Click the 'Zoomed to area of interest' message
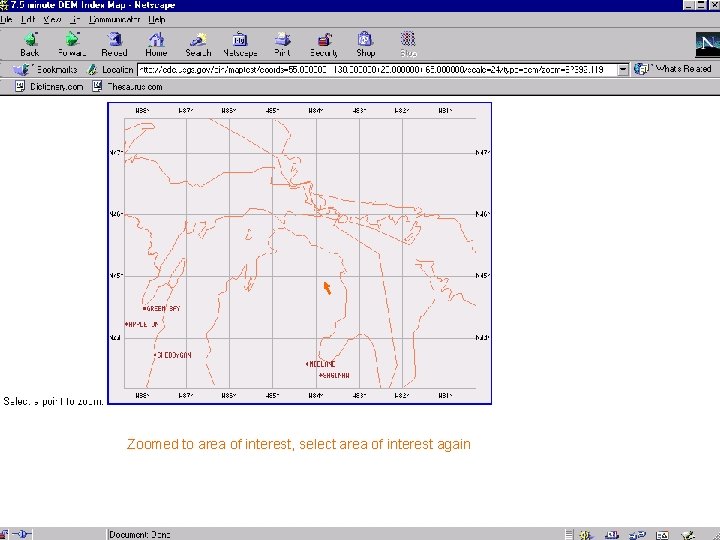This screenshot has height=540, width=720. click(298, 444)
